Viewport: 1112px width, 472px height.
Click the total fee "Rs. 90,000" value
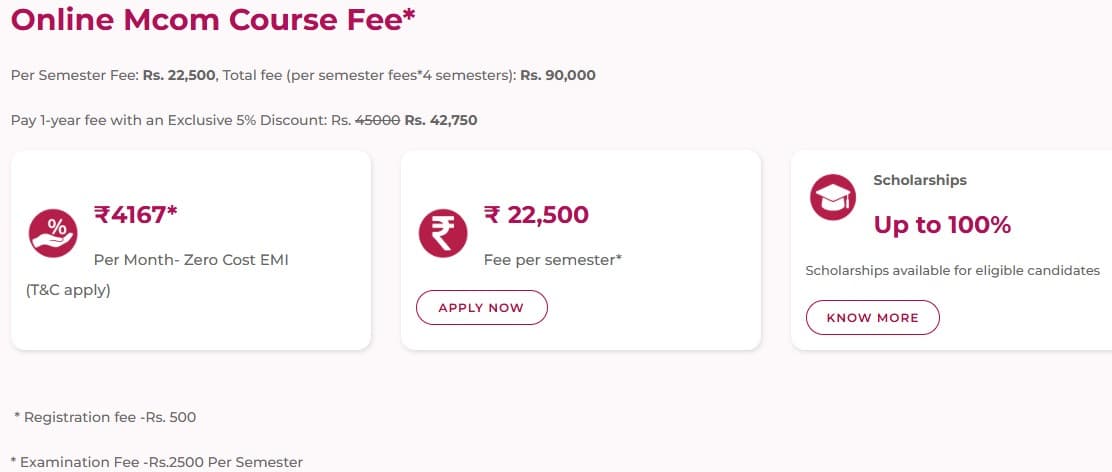coord(558,75)
